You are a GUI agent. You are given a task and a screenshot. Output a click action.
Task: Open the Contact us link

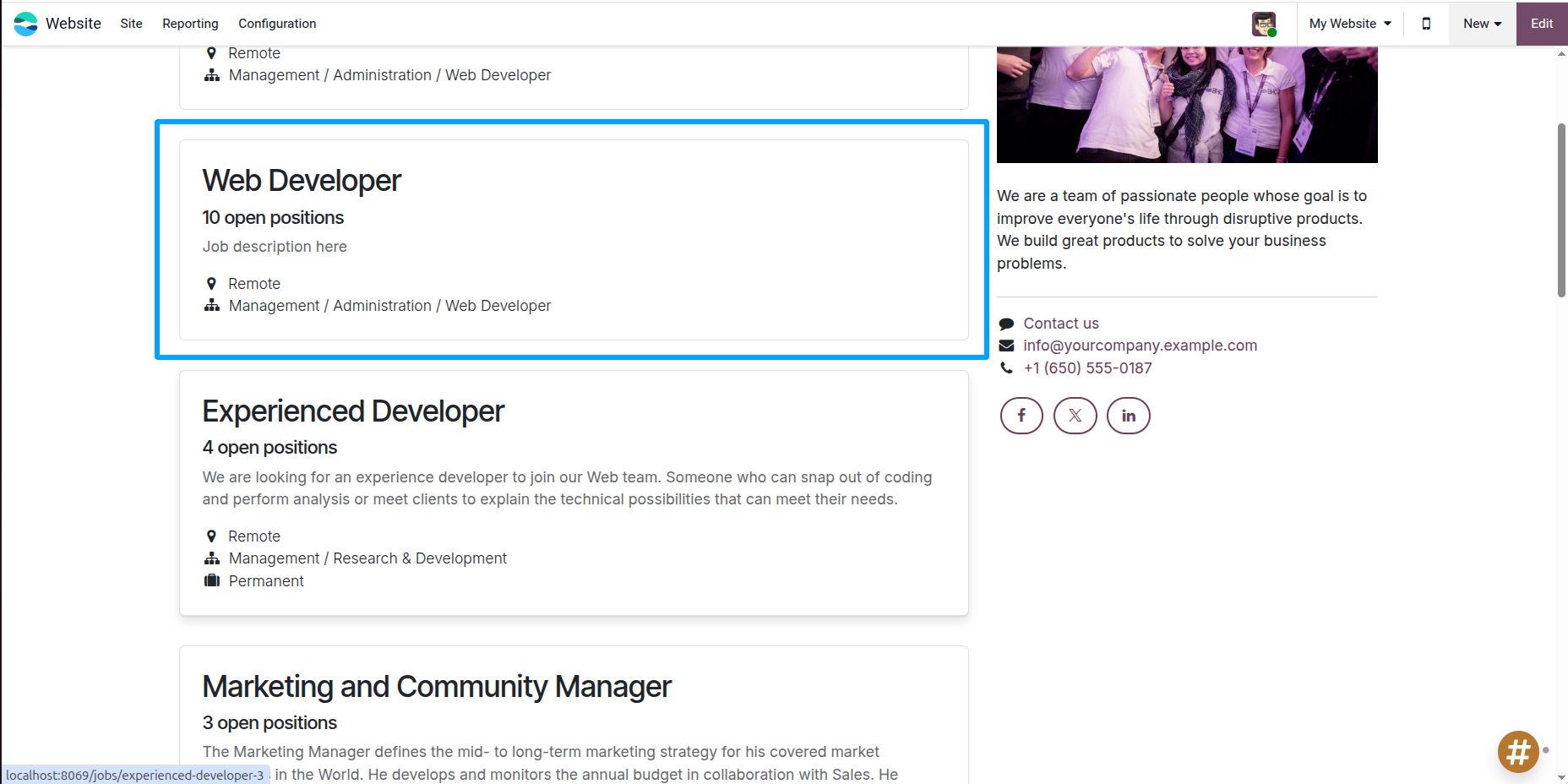click(x=1061, y=323)
